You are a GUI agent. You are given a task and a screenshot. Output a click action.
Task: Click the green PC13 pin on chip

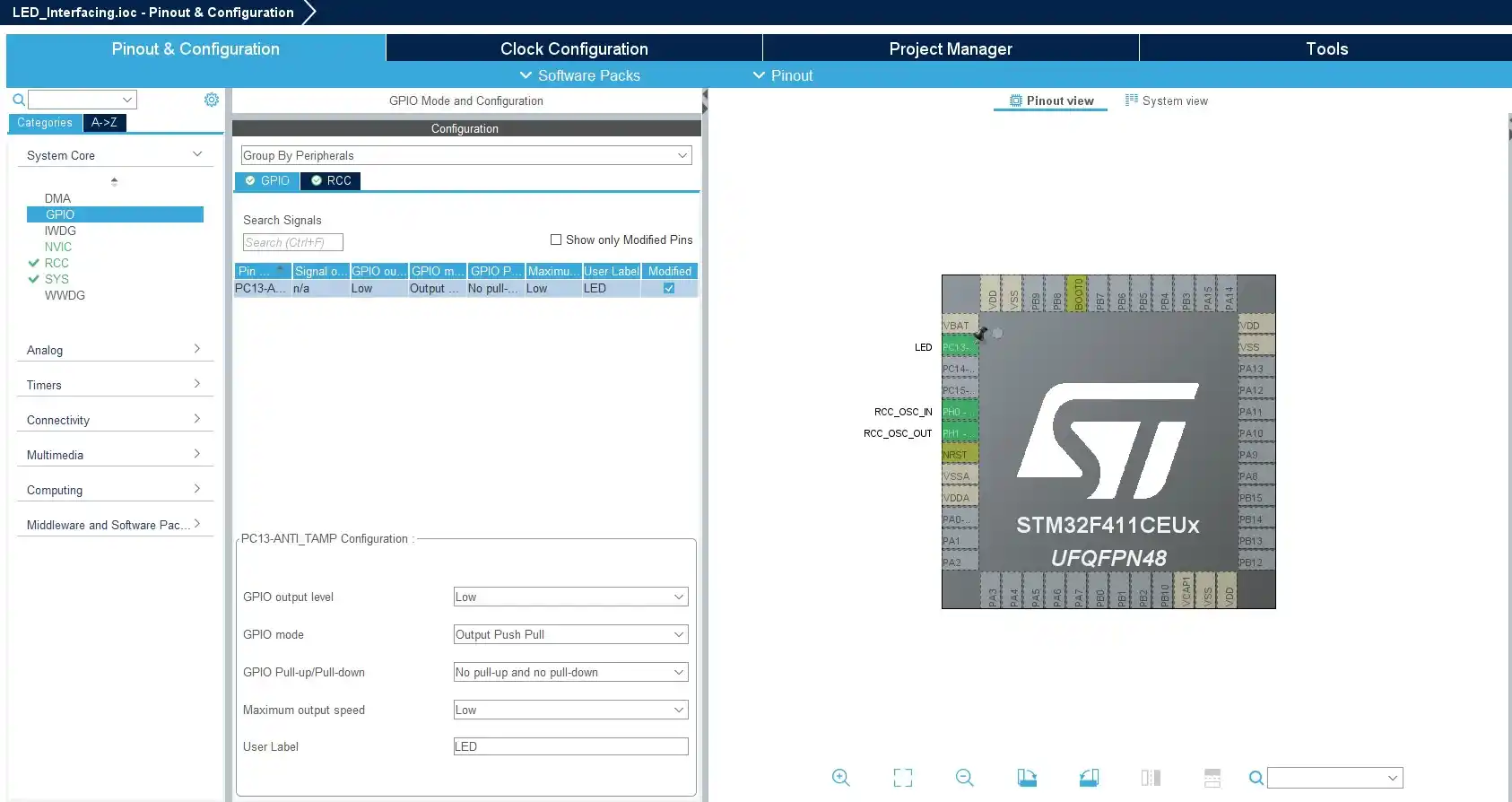point(960,347)
